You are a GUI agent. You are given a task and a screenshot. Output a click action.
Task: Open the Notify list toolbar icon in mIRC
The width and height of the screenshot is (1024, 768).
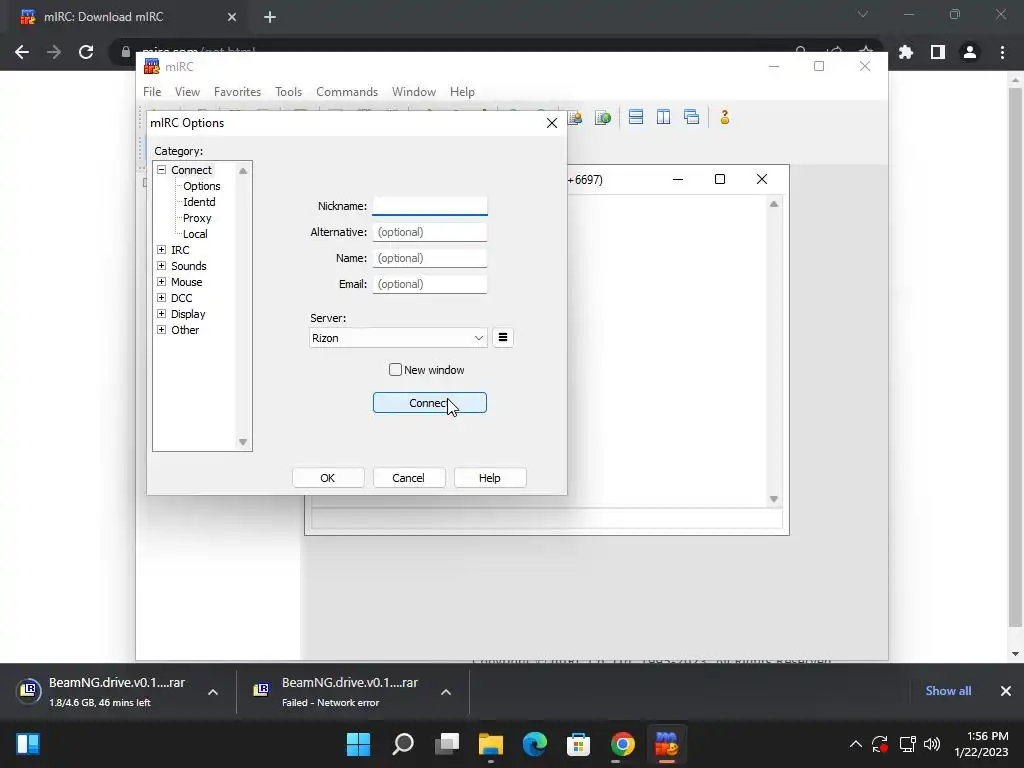click(575, 118)
